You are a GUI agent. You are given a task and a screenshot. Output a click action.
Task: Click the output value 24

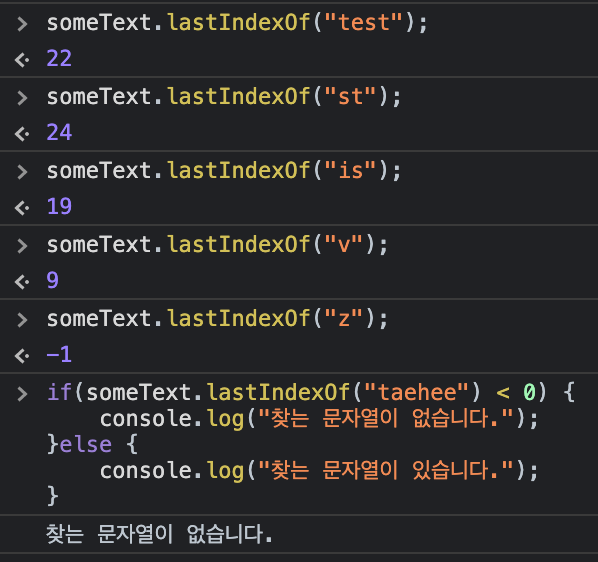tap(59, 133)
